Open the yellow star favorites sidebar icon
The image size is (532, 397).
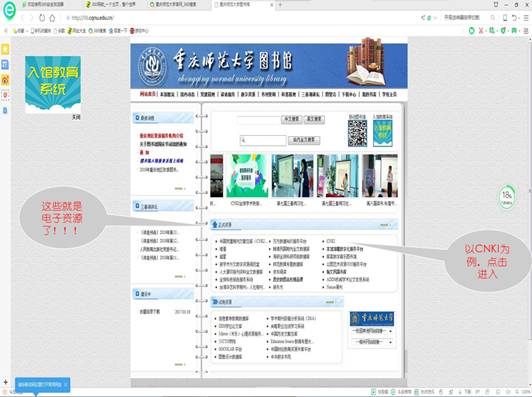(5, 50)
